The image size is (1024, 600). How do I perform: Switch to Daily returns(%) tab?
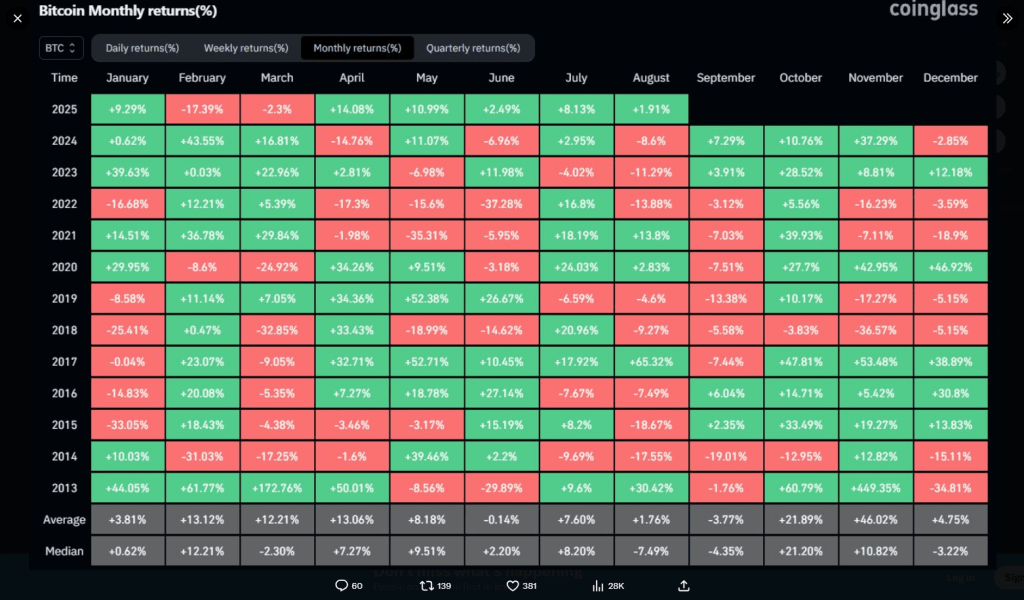click(142, 48)
